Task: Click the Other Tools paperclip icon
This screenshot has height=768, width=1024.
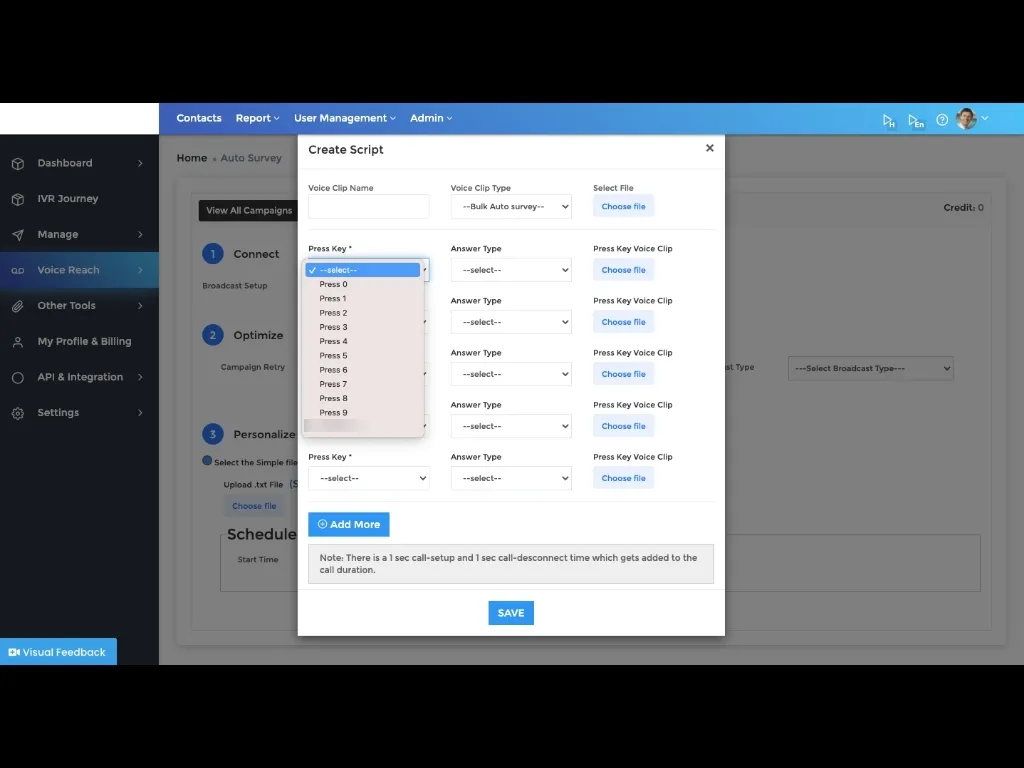Action: 18,306
